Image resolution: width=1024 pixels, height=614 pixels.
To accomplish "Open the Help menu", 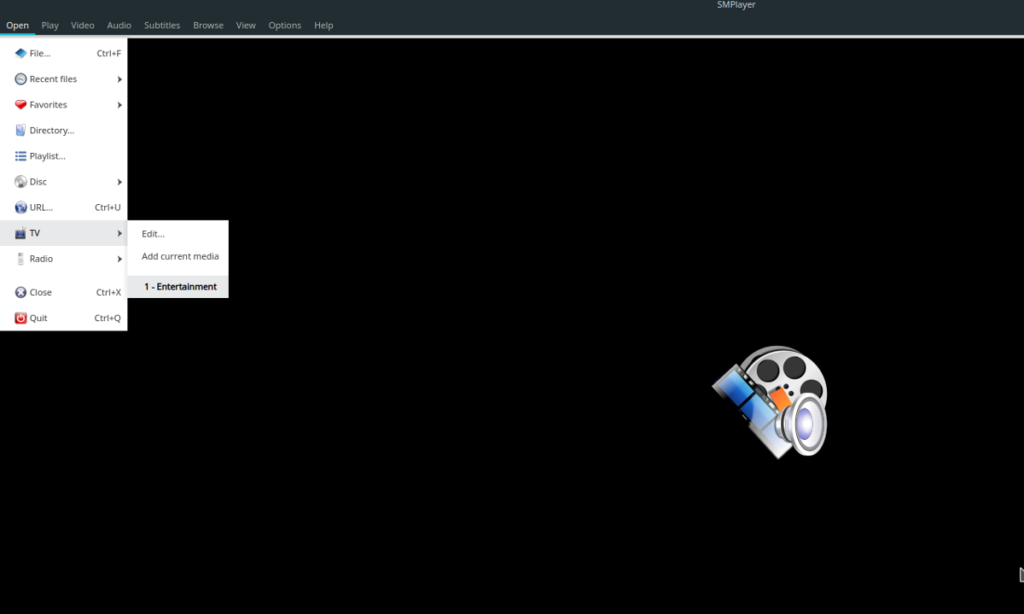I will tap(323, 25).
